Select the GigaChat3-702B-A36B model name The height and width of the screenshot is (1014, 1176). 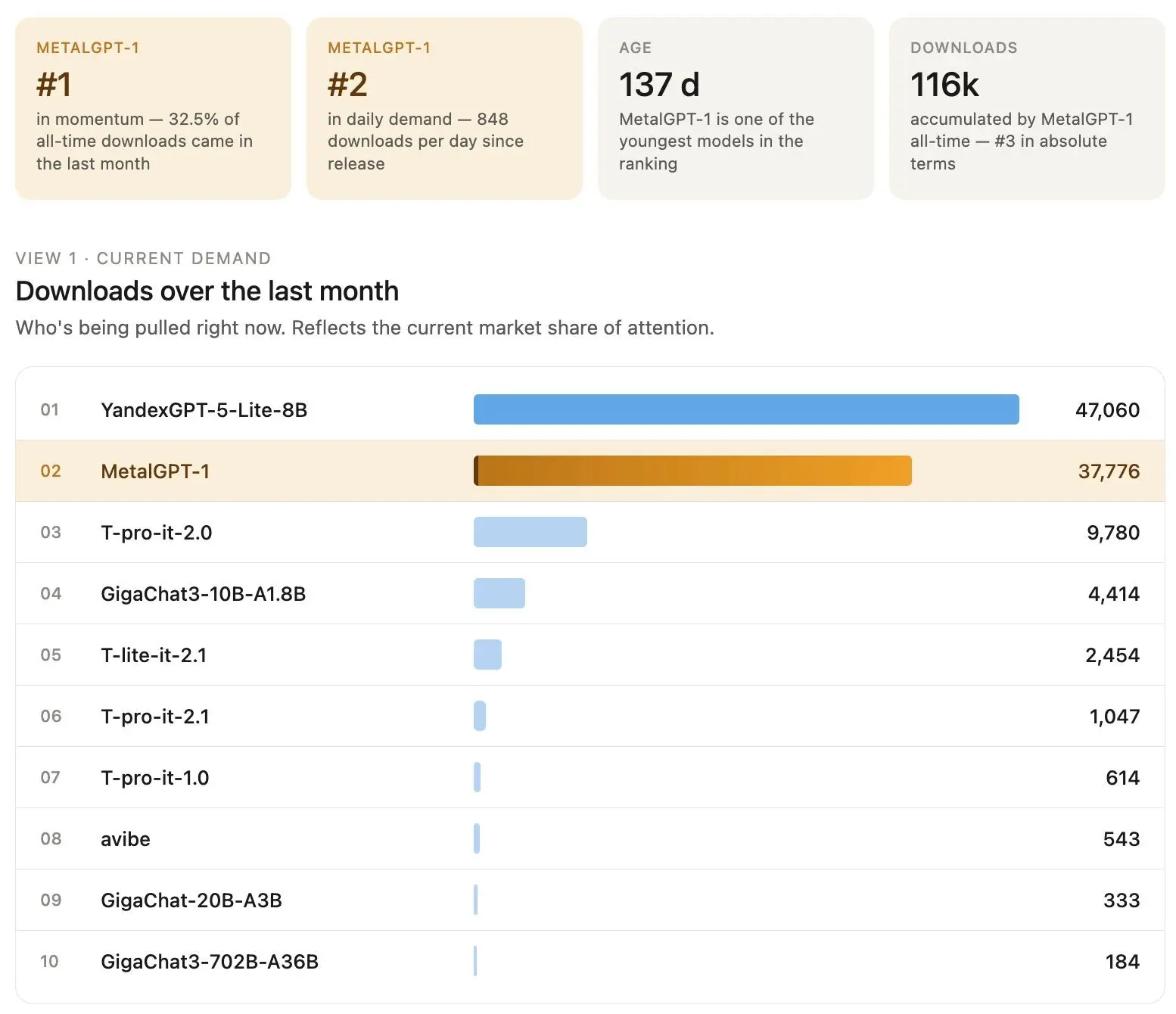pos(210,962)
